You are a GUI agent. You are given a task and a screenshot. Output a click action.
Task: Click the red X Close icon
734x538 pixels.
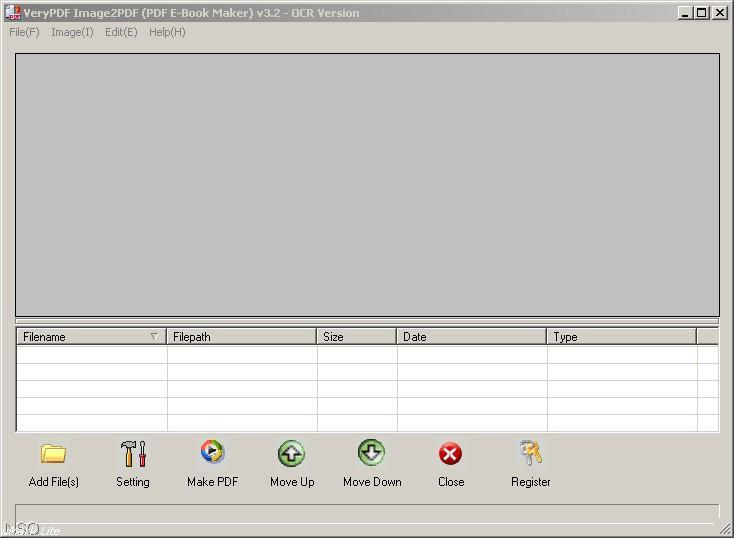pyautogui.click(x=450, y=454)
